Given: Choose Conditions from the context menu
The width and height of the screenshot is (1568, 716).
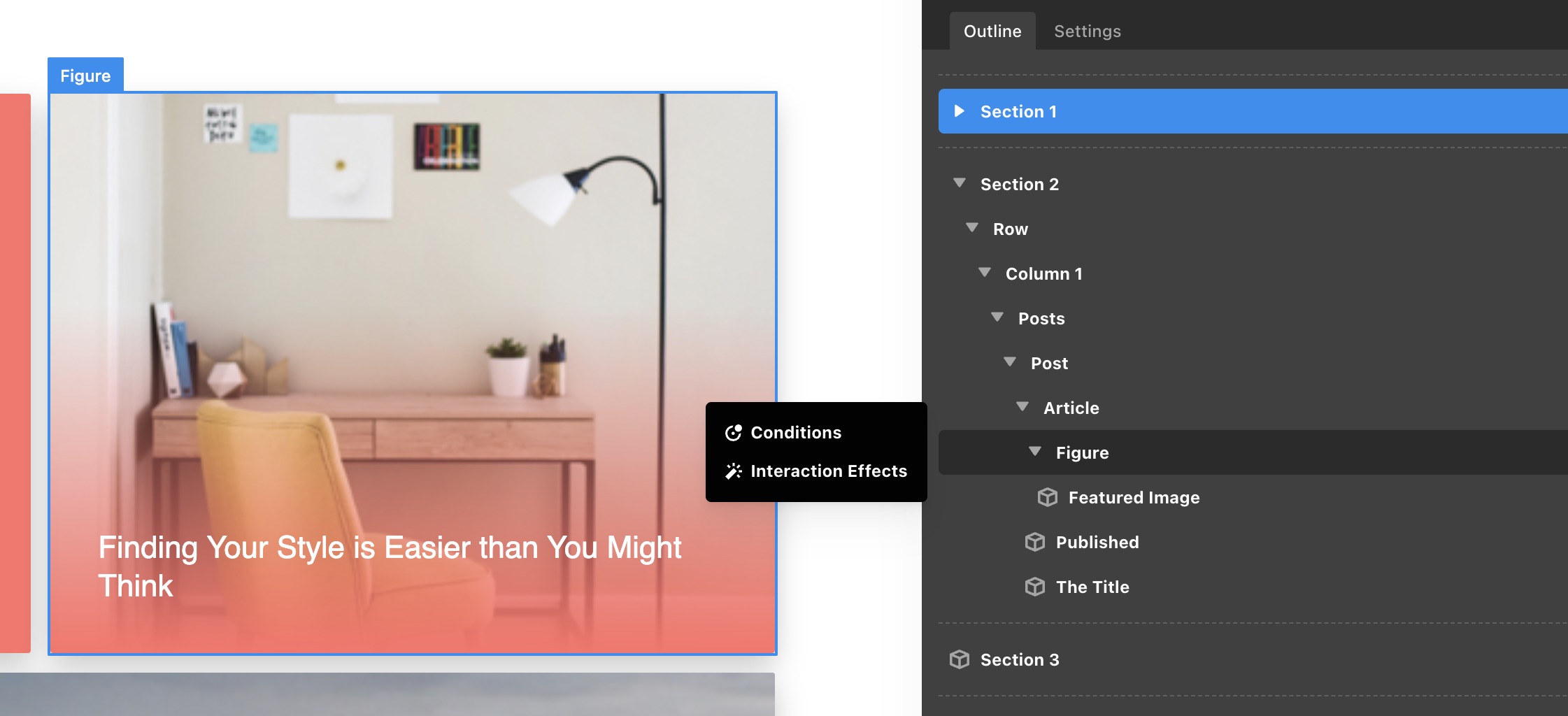Looking at the screenshot, I should point(796,433).
